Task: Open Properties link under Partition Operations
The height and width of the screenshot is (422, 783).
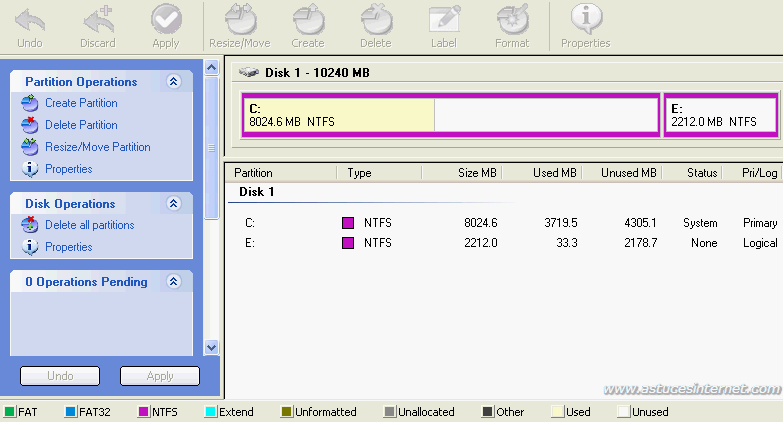Action: point(69,169)
